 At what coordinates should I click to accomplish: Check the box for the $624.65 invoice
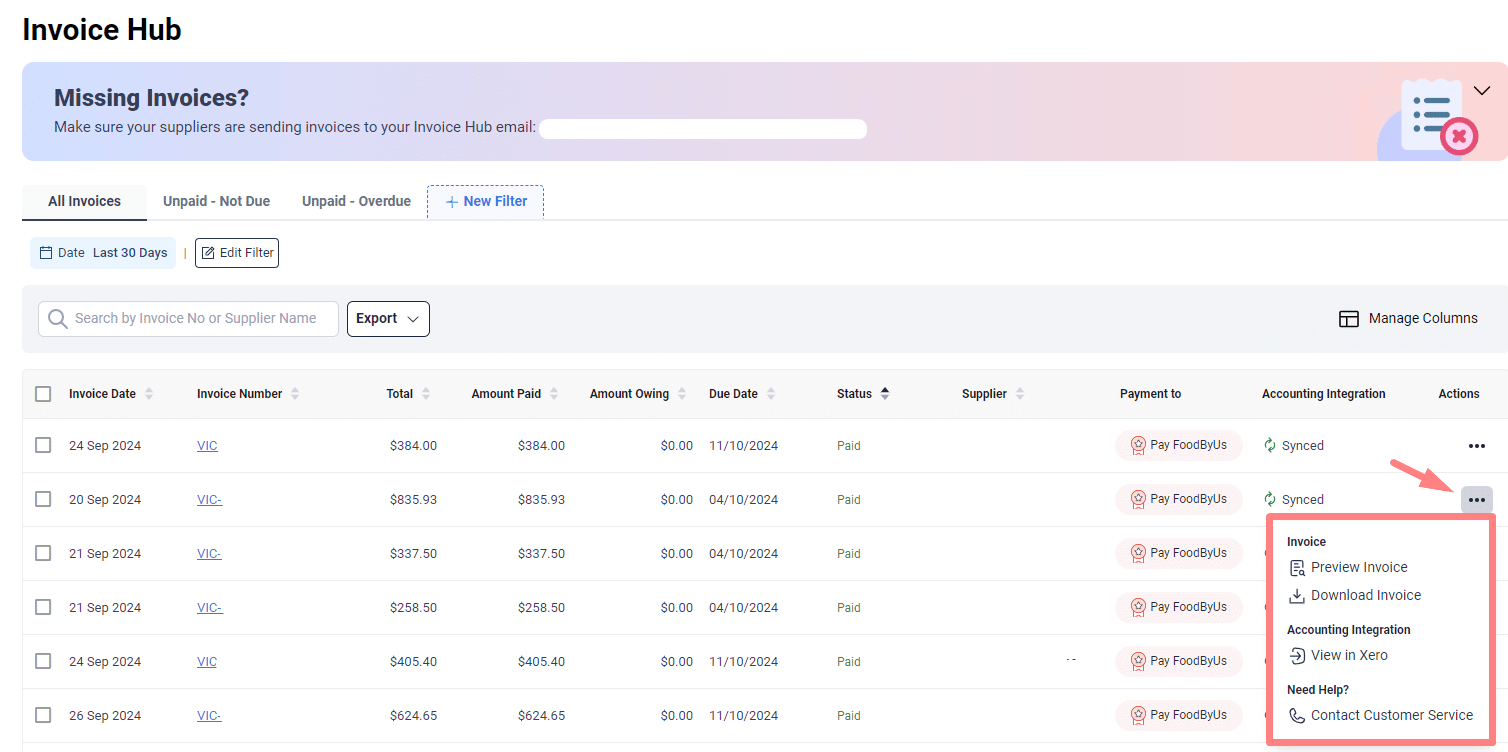43,715
